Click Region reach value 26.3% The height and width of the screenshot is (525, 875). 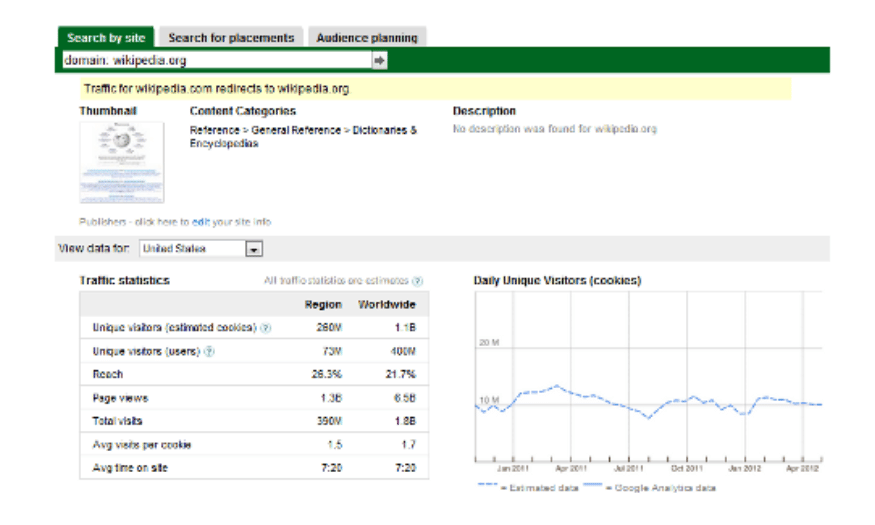326,374
